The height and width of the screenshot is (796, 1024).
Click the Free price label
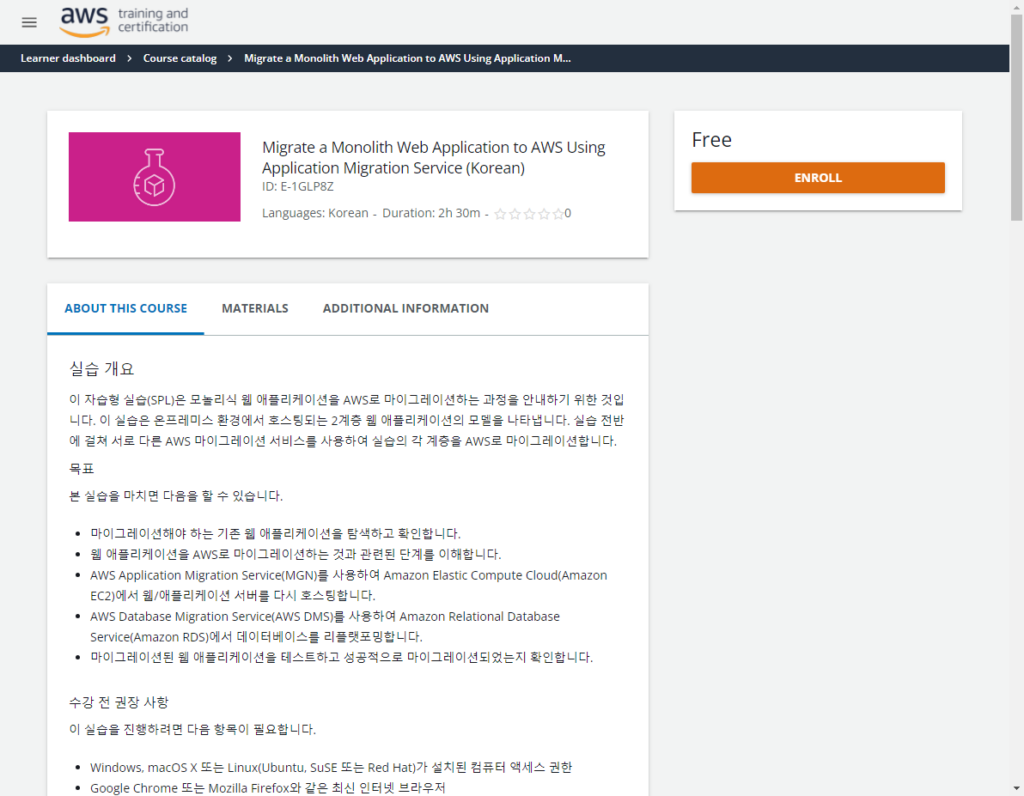(x=711, y=140)
